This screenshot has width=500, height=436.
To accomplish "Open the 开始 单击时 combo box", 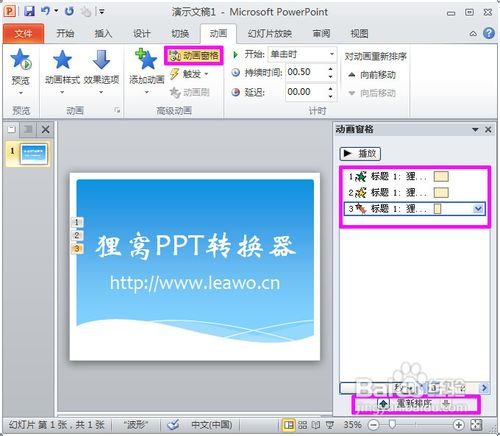I will point(302,54).
